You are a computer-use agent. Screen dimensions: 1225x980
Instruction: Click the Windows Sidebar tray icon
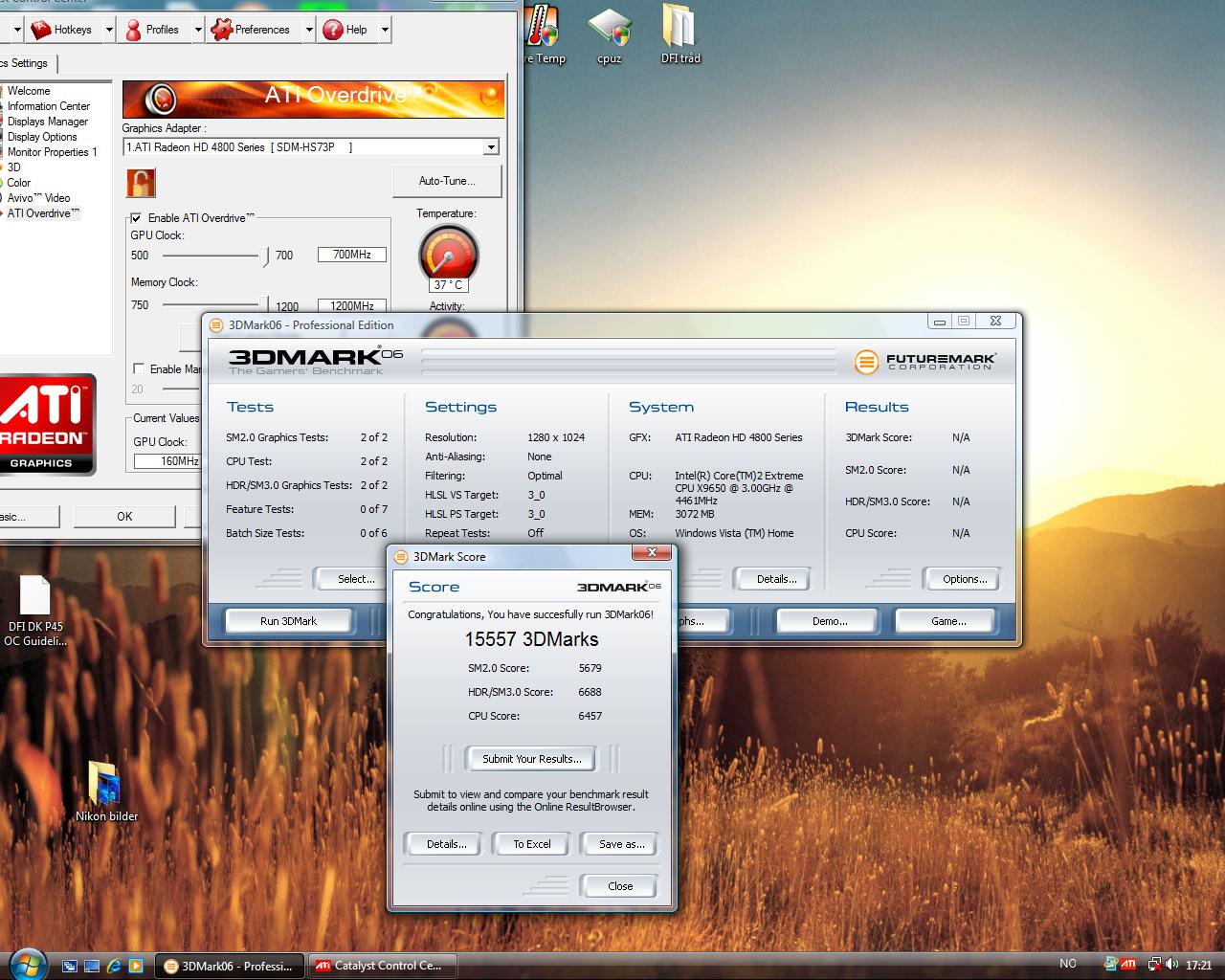1110,965
